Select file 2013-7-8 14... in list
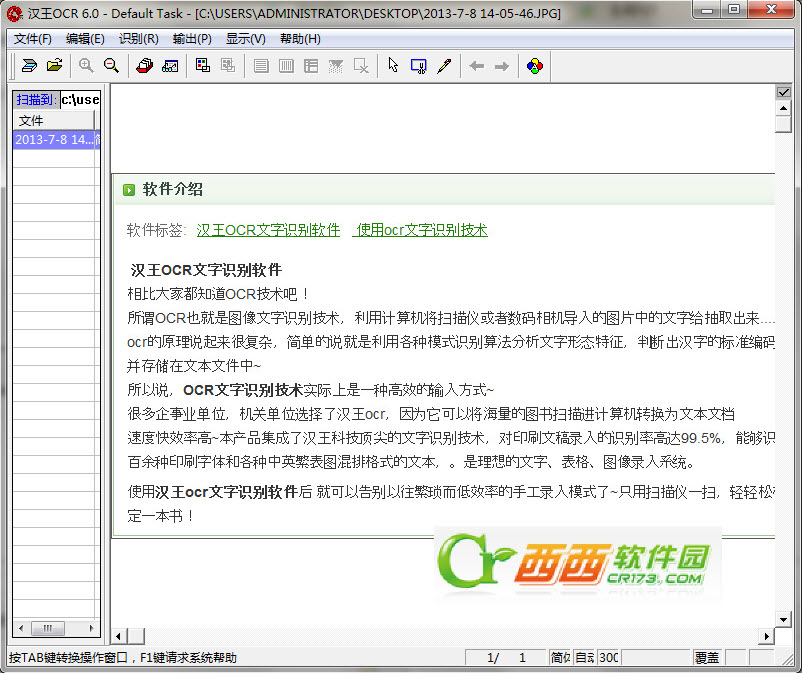The width and height of the screenshot is (802, 673). tap(56, 139)
